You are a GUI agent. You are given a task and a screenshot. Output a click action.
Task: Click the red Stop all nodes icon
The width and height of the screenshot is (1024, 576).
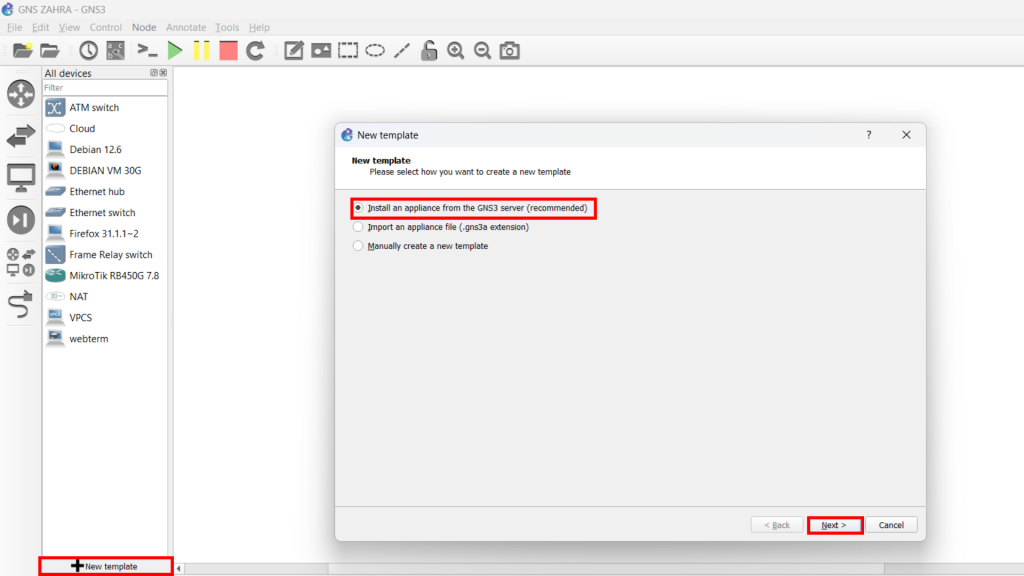(228, 50)
